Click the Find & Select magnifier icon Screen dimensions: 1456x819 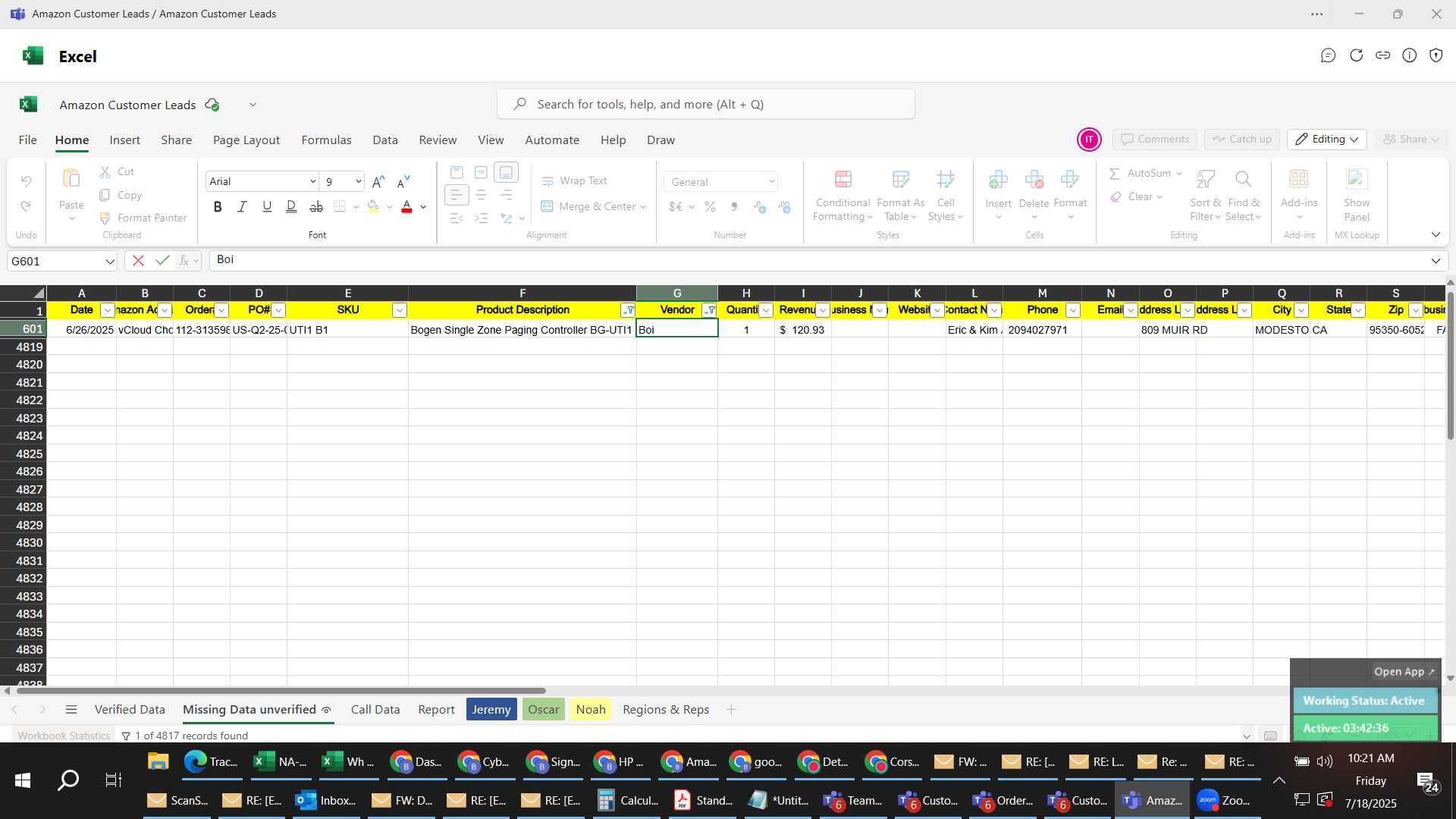click(1243, 179)
